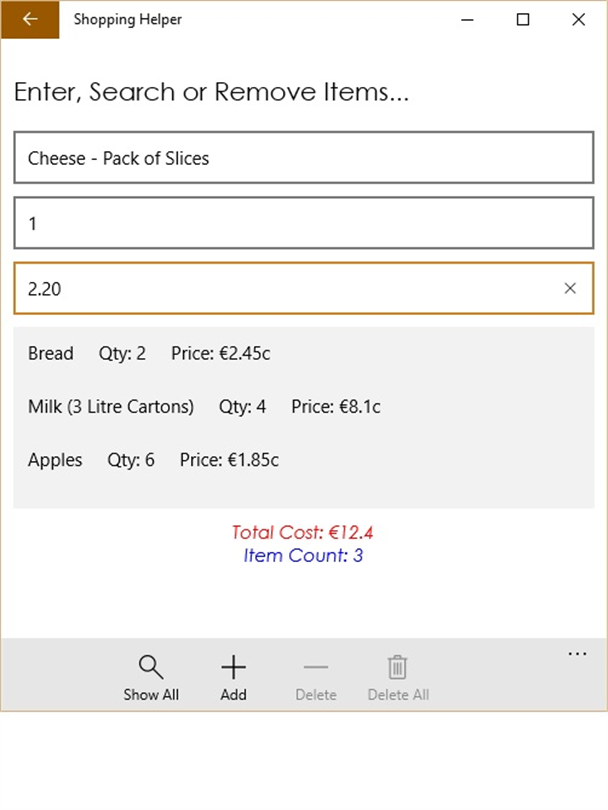Click the Delete minus icon
The width and height of the screenshot is (608, 810).
pyautogui.click(x=315, y=667)
